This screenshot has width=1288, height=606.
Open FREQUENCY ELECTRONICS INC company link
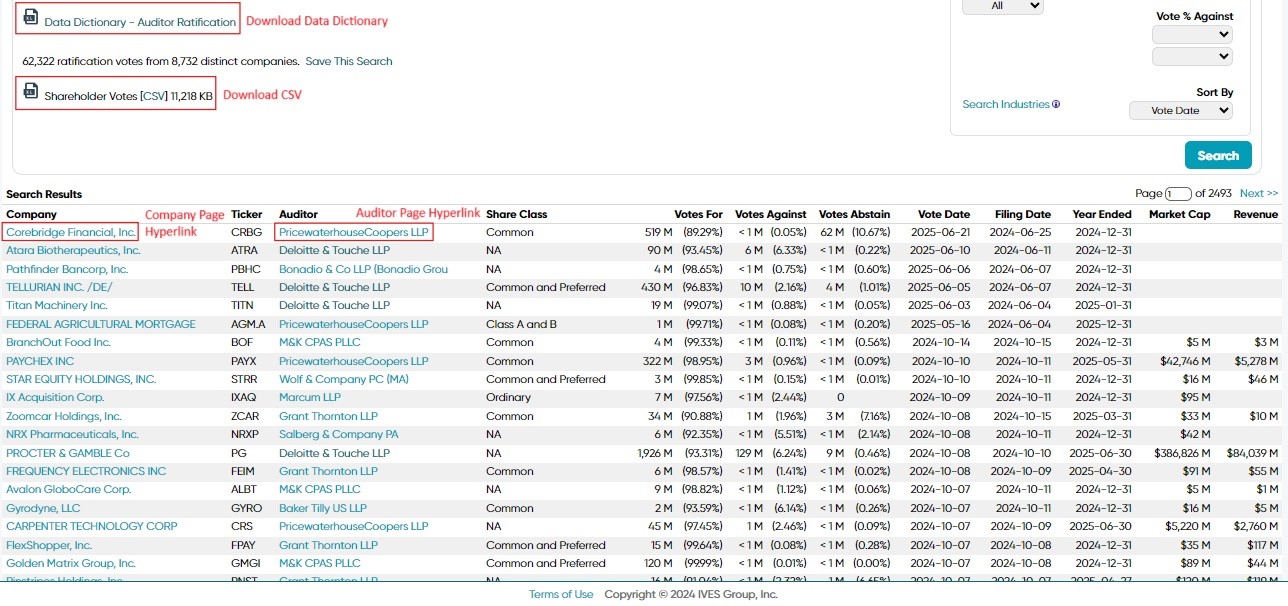click(x=86, y=471)
